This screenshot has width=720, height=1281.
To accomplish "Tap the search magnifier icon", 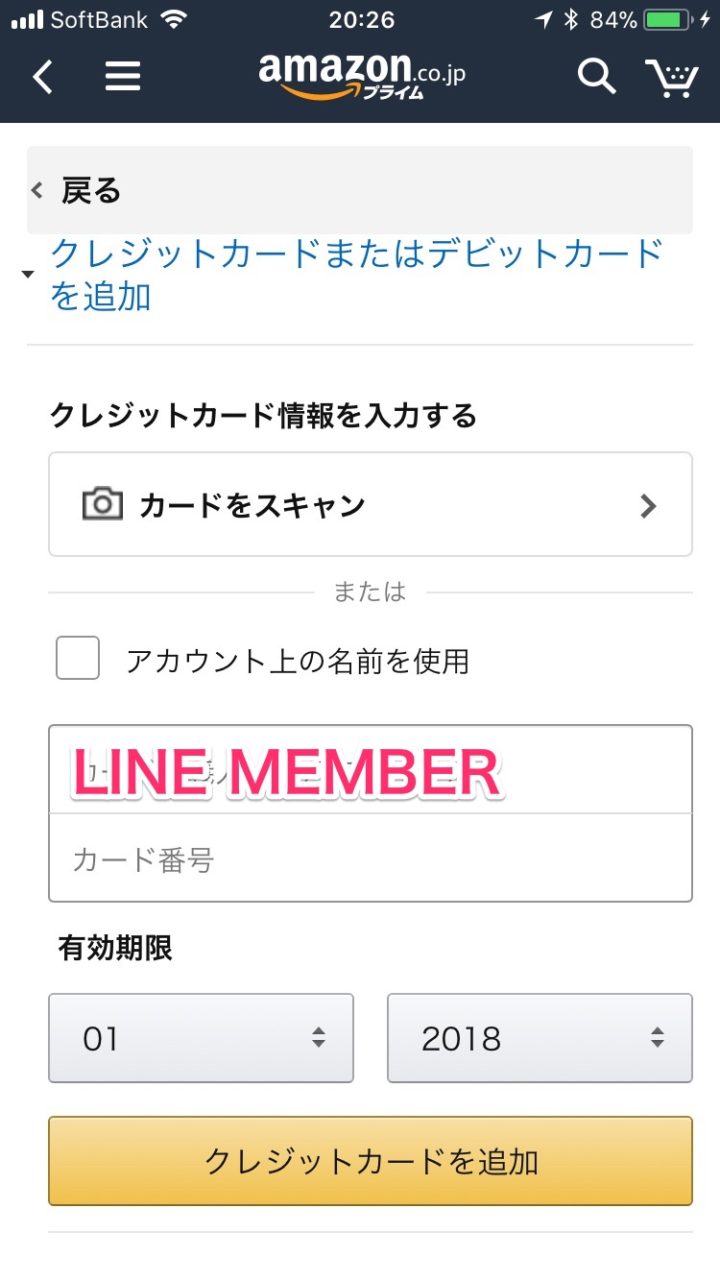I will click(x=596, y=76).
